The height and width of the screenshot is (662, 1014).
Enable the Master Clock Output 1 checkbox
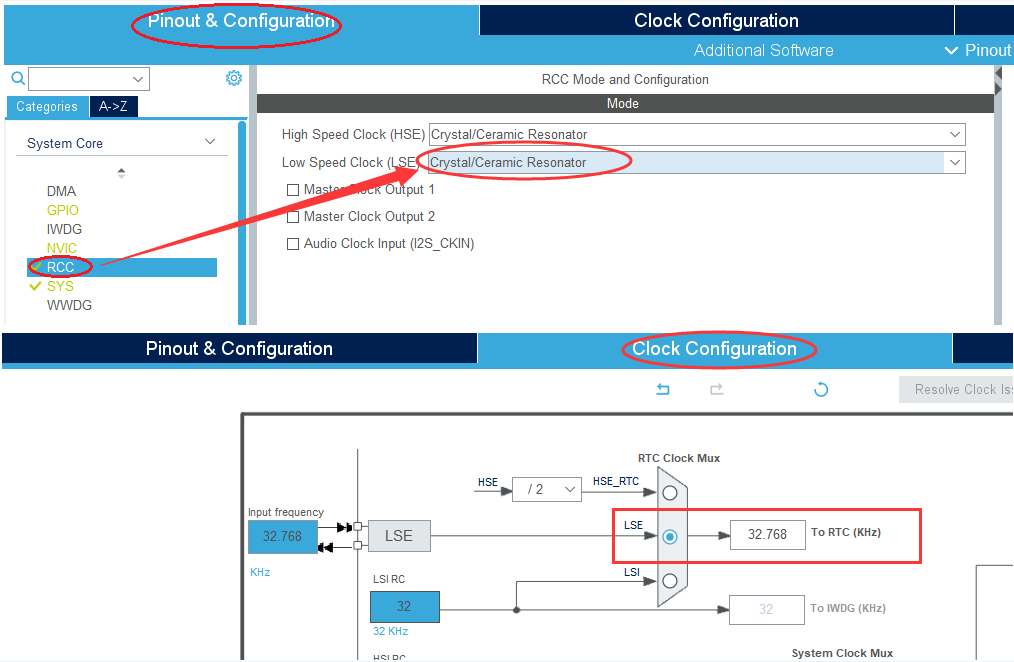[x=293, y=189]
